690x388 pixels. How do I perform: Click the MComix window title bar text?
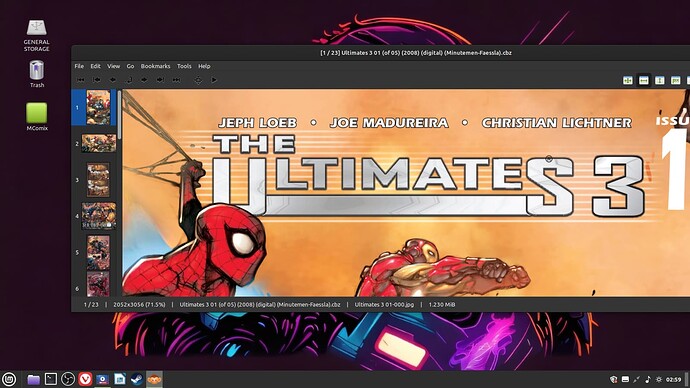(x=415, y=53)
